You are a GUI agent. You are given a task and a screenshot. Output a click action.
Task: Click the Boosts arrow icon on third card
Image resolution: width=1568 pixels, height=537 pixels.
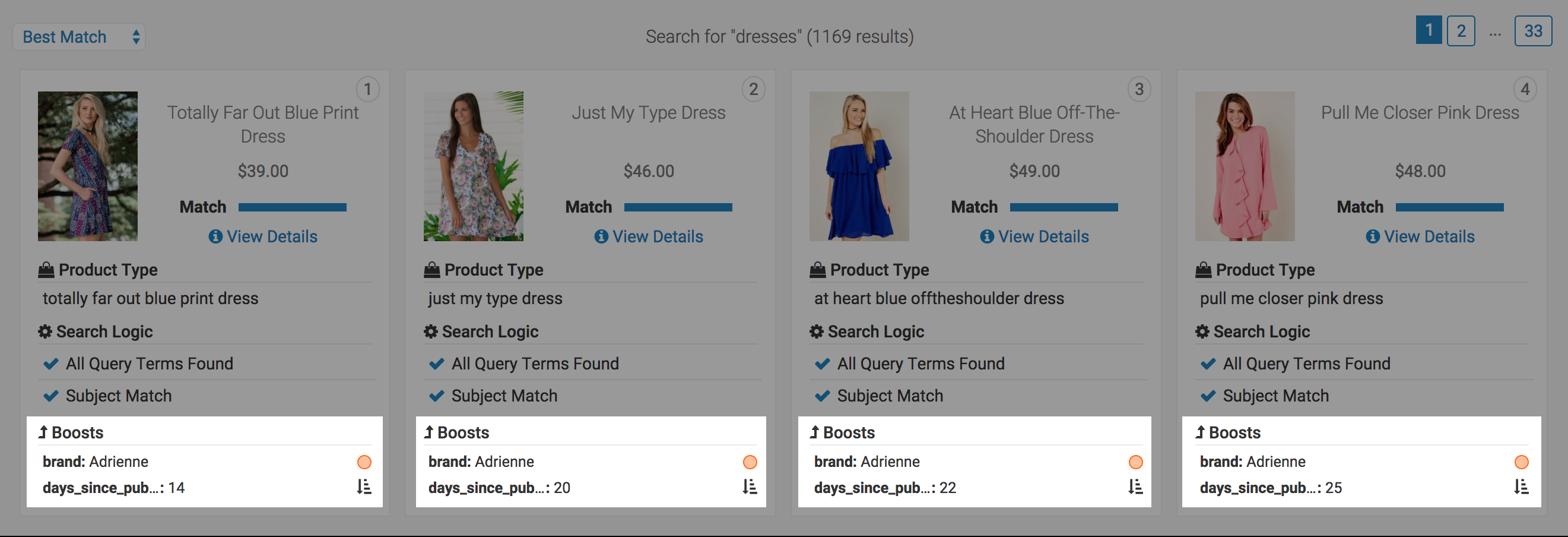point(814,432)
